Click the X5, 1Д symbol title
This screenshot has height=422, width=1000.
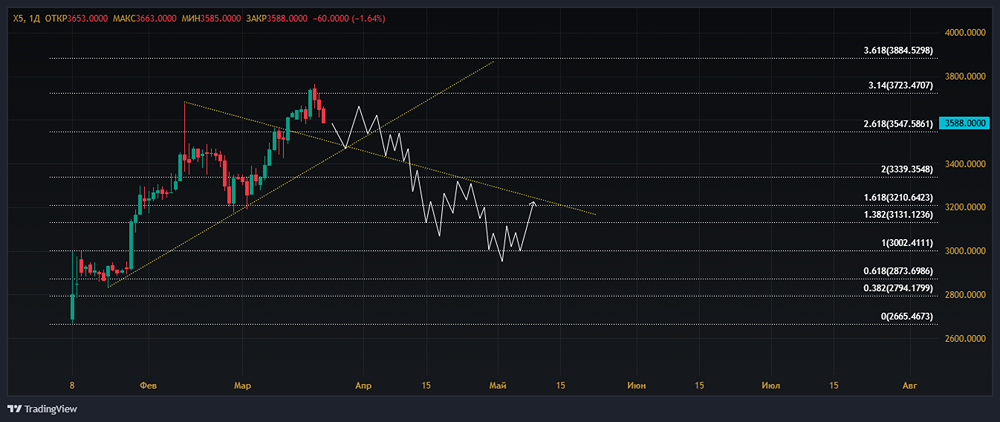tap(27, 19)
